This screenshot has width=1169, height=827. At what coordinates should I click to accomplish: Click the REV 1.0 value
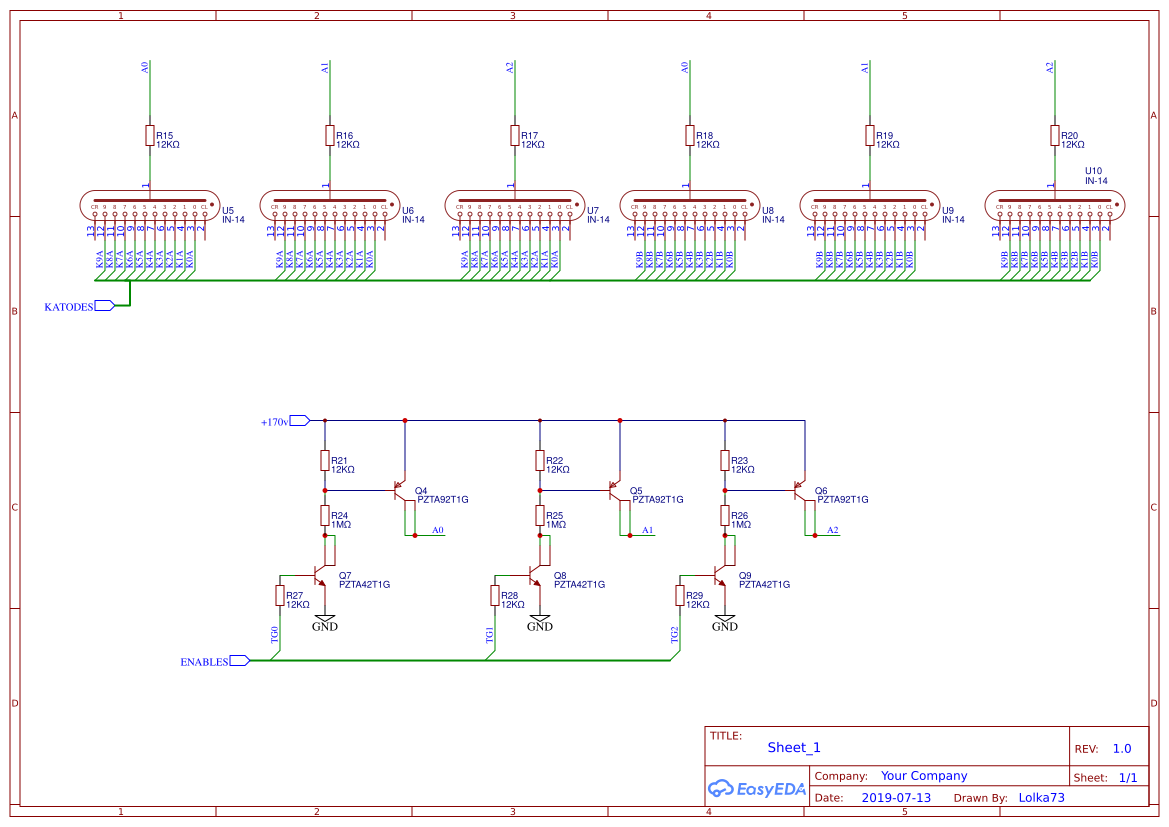point(1122,747)
